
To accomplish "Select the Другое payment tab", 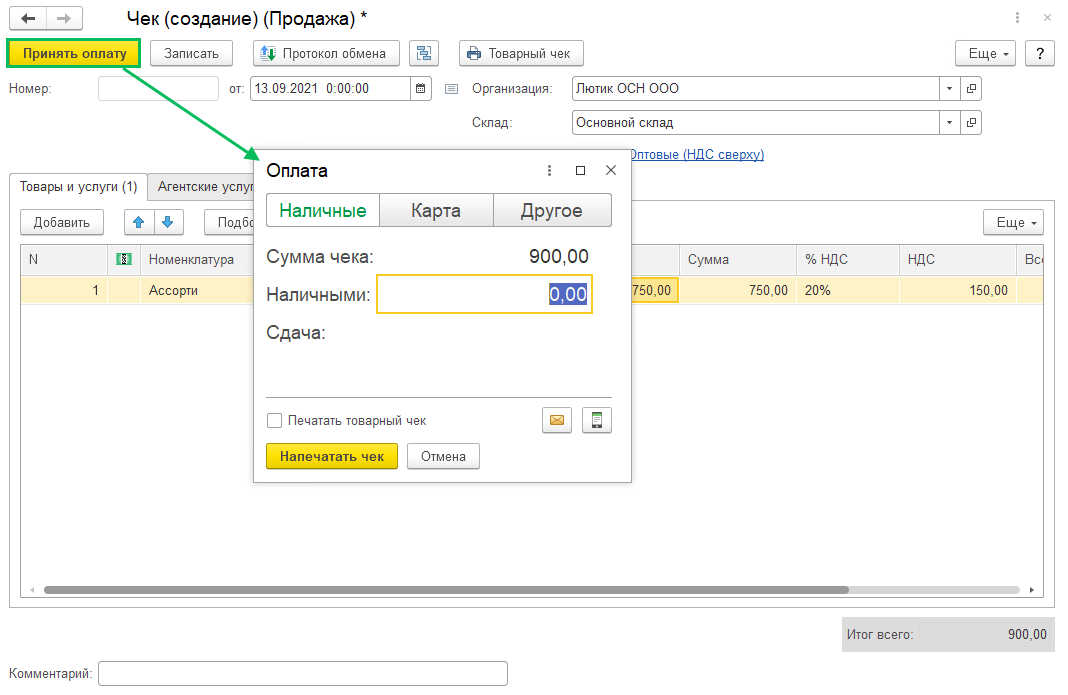I will tap(552, 211).
